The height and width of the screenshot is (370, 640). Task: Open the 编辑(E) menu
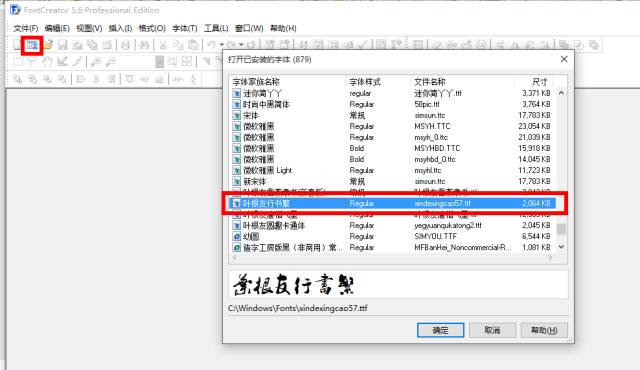pyautogui.click(x=57, y=28)
